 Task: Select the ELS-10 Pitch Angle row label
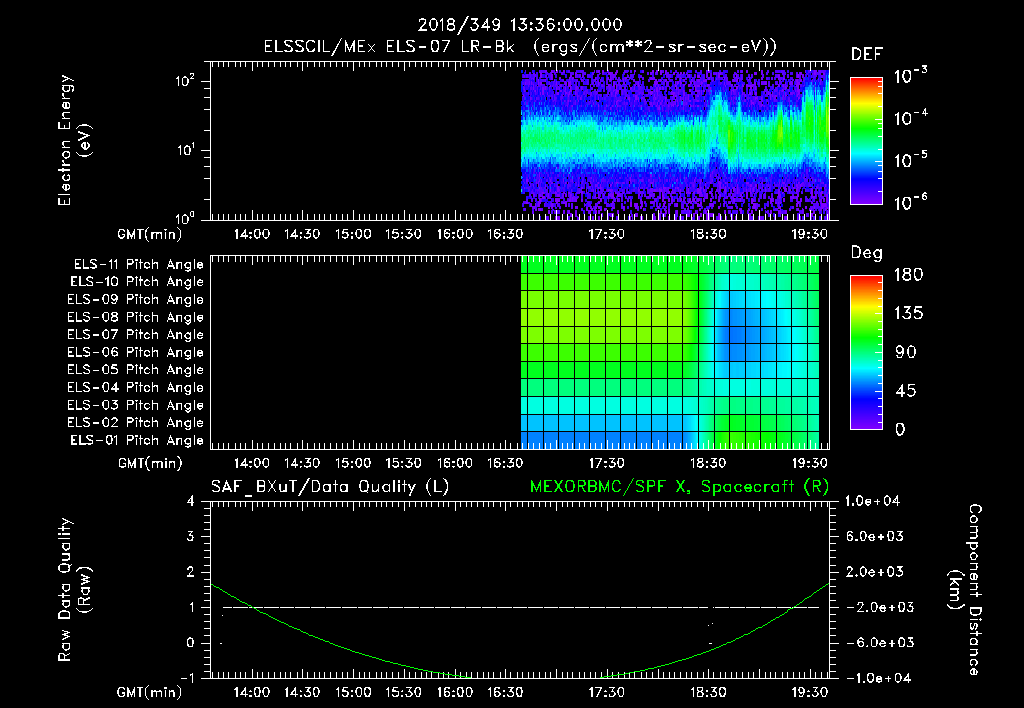pos(137,282)
